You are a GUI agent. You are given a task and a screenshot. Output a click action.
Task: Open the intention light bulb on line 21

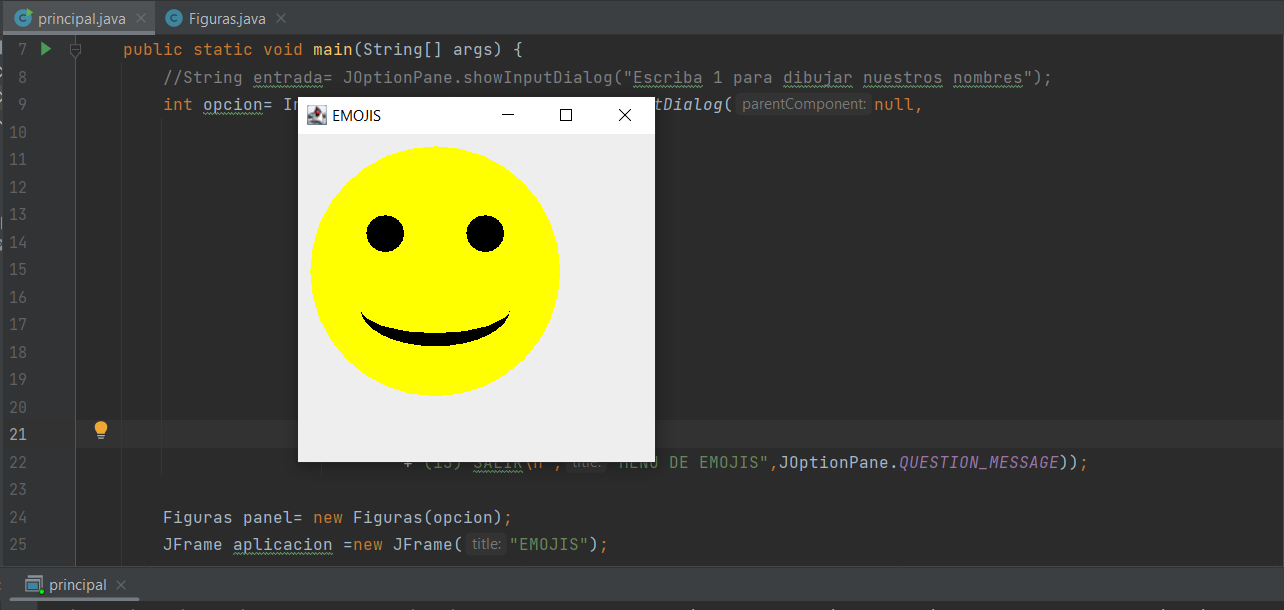pos(100,429)
